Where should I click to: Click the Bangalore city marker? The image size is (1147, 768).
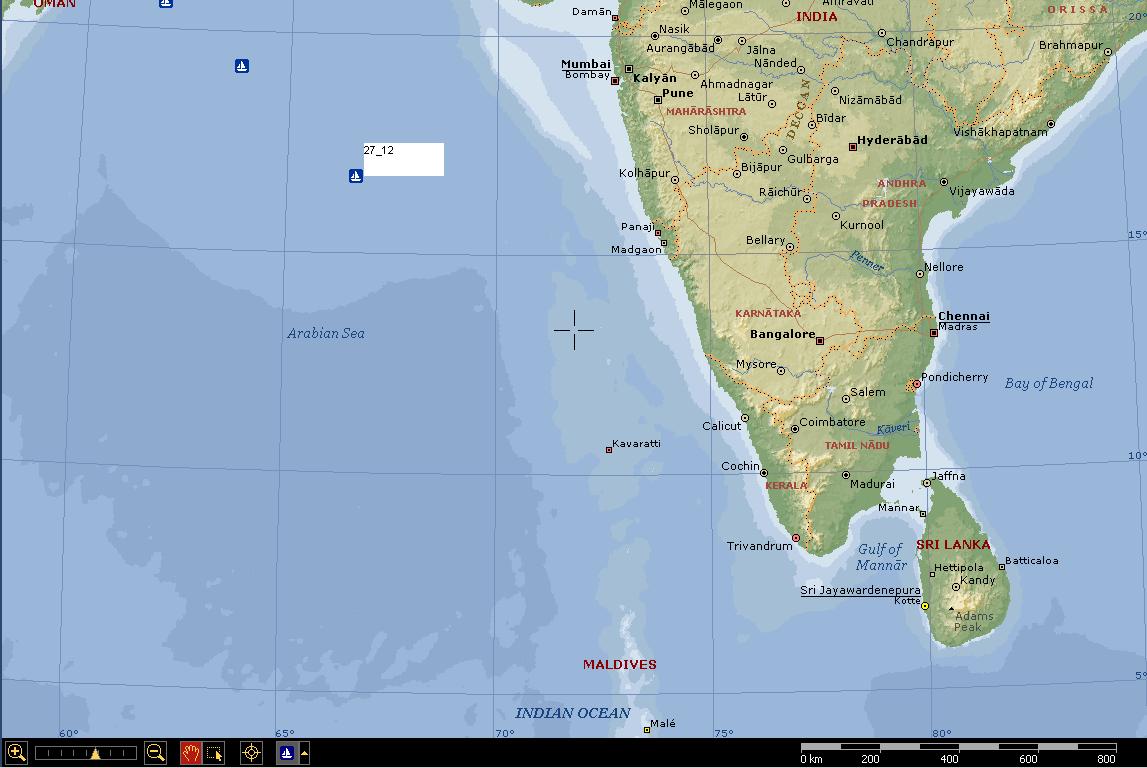820,341
